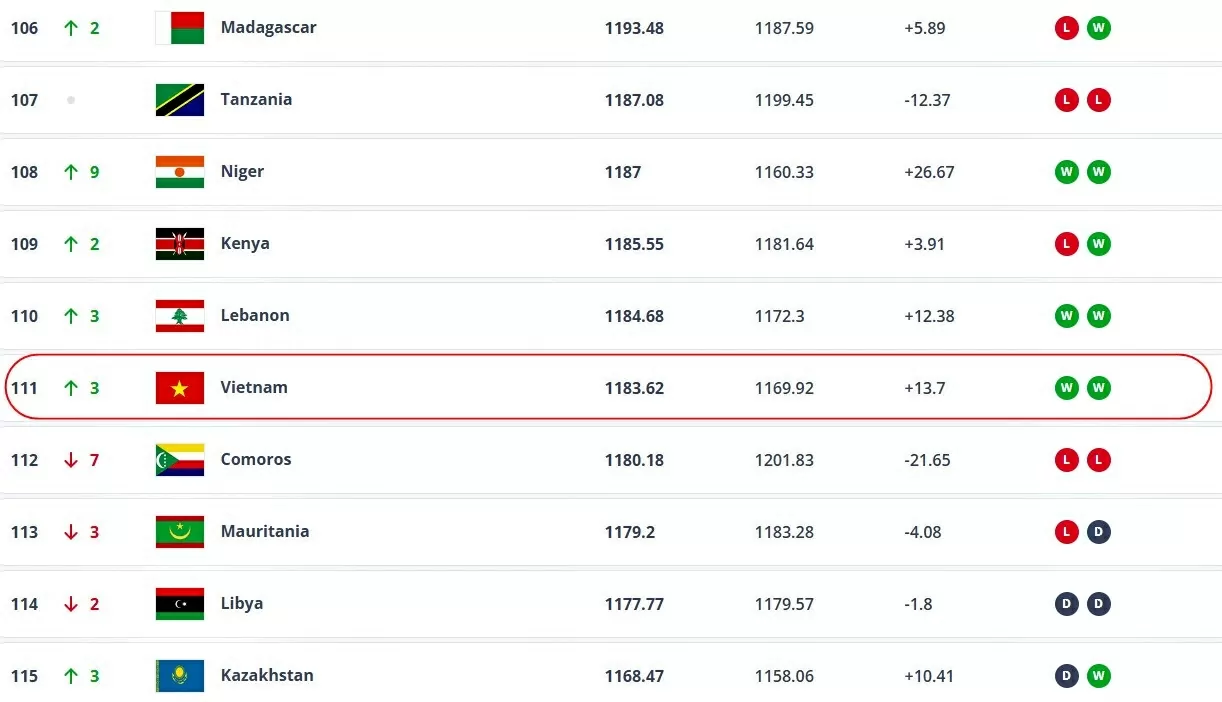Click the Libya flag icon

(180, 604)
